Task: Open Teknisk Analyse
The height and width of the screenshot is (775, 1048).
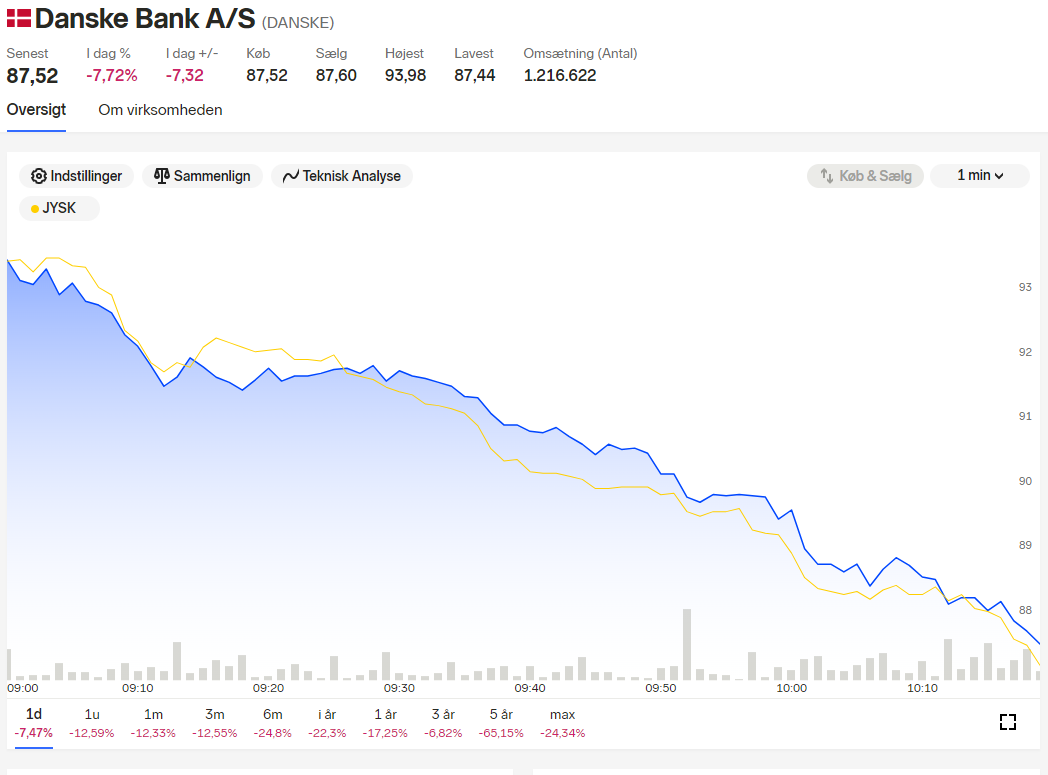Action: 342,176
